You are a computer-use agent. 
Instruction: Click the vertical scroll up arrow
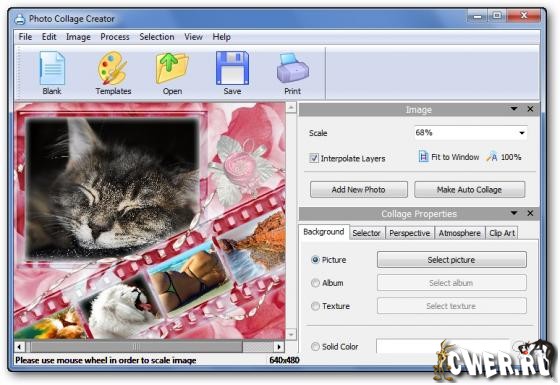291,108
